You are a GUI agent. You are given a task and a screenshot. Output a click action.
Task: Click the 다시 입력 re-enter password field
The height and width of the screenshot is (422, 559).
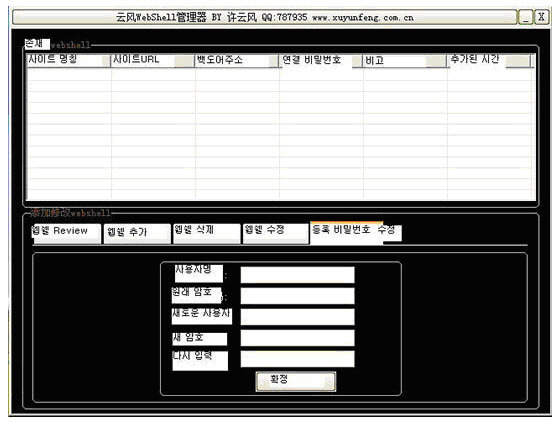point(297,359)
